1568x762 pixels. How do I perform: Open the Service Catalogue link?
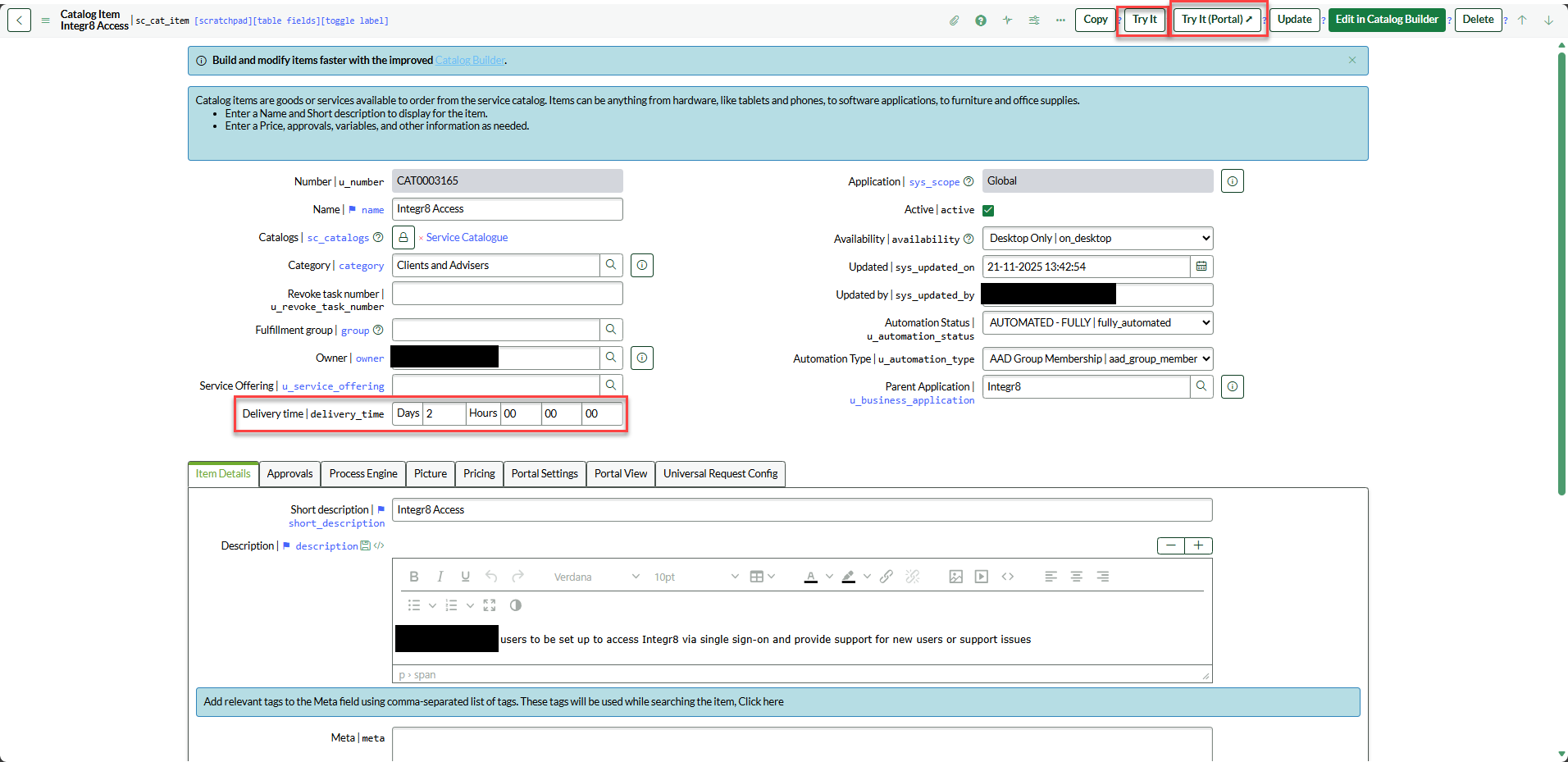pyautogui.click(x=467, y=238)
